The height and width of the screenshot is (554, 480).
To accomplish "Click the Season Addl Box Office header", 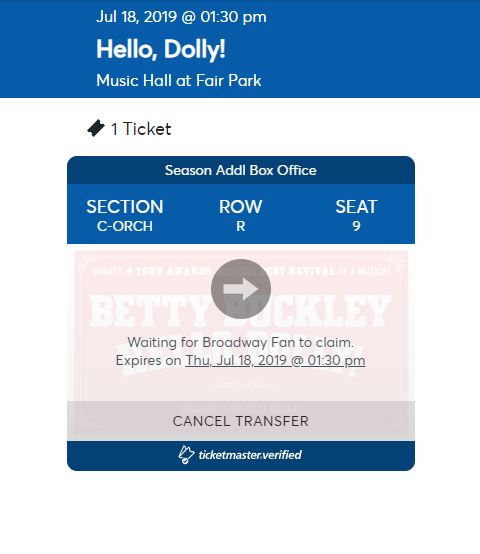I will (x=241, y=170).
